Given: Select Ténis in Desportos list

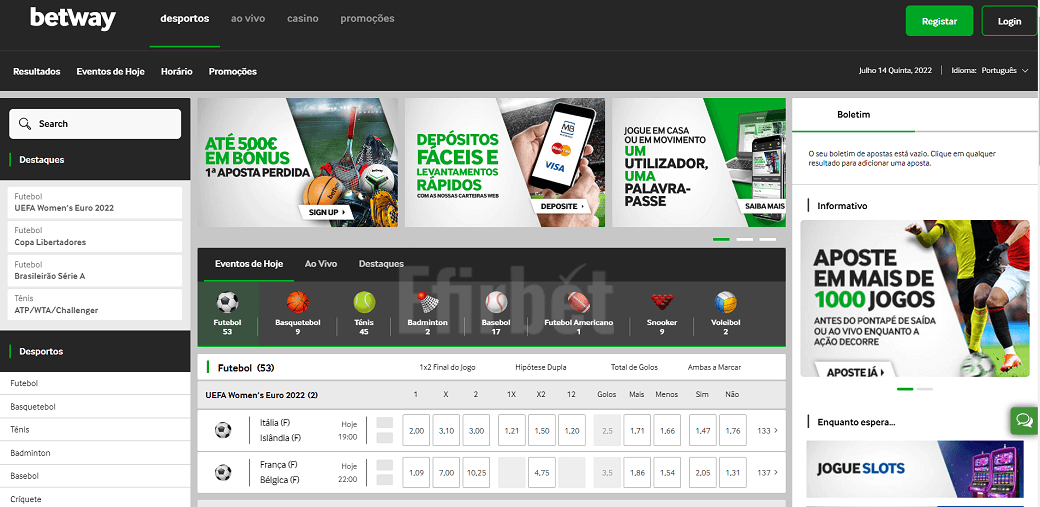Looking at the screenshot, I should [x=95, y=430].
